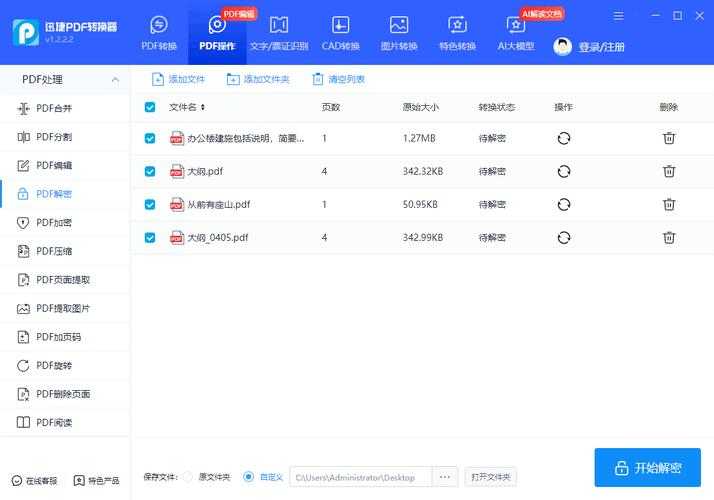
Task: Browse for folder with the ellipsis button
Action: tap(445, 477)
